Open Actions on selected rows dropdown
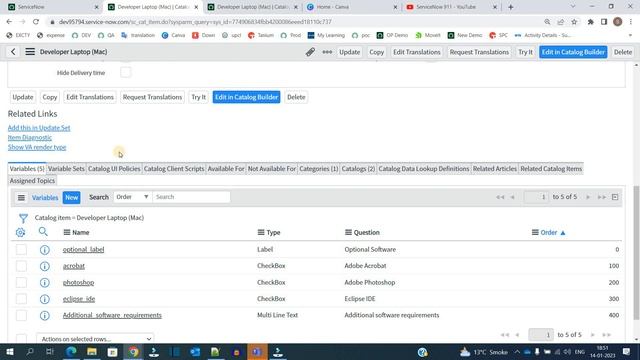 click(95, 339)
